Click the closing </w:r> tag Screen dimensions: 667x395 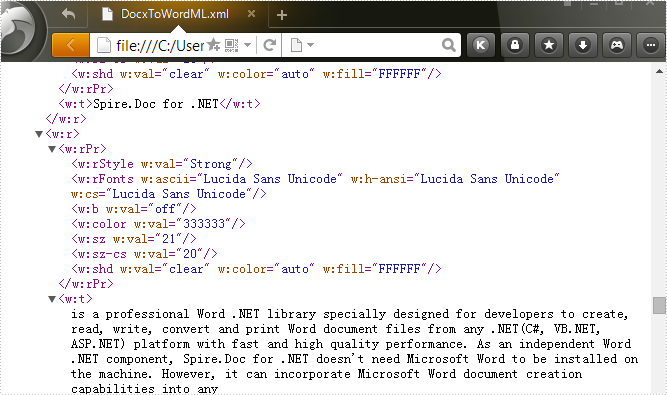[66, 119]
